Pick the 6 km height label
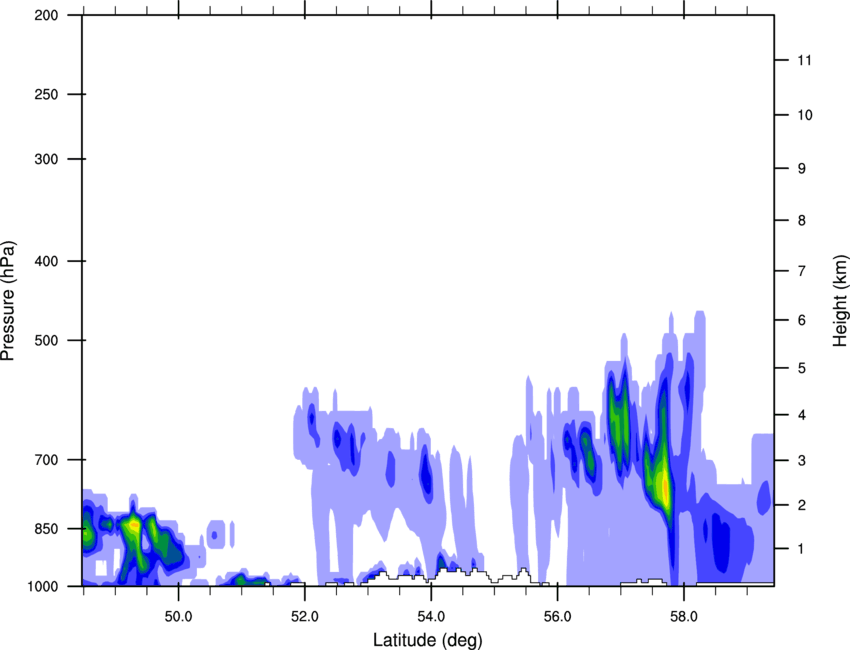Screen dimensions: 850x650 click(802, 320)
